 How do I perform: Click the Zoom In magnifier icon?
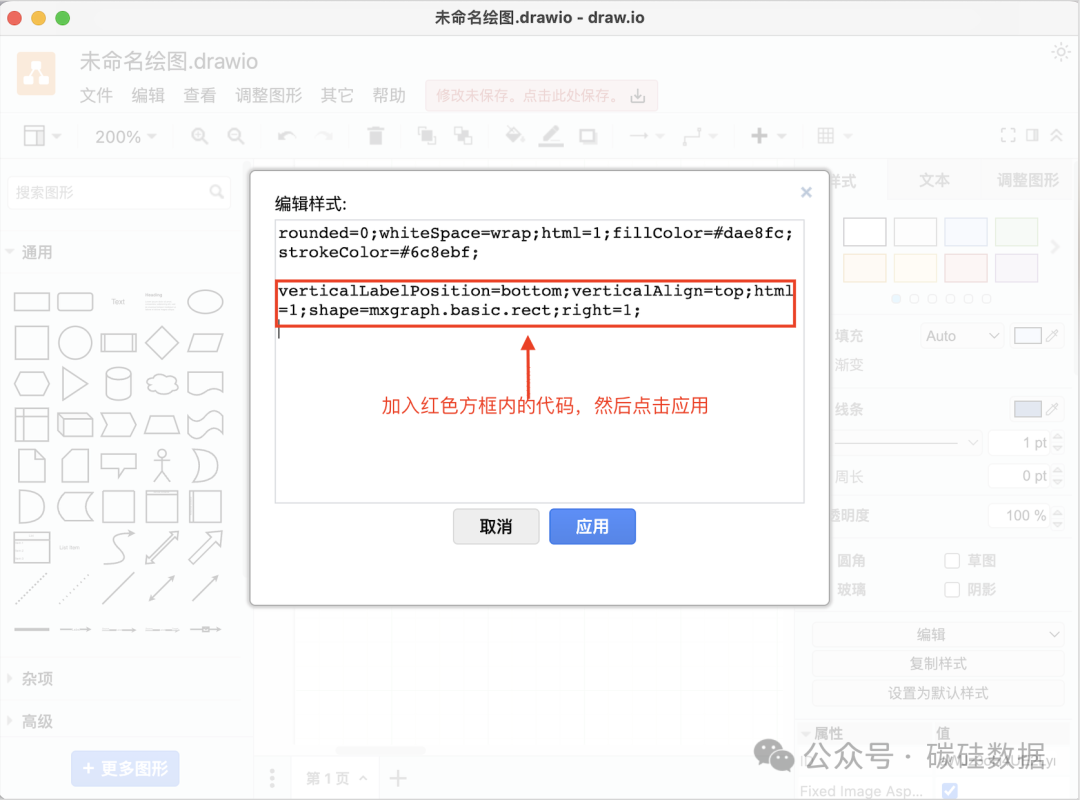200,135
